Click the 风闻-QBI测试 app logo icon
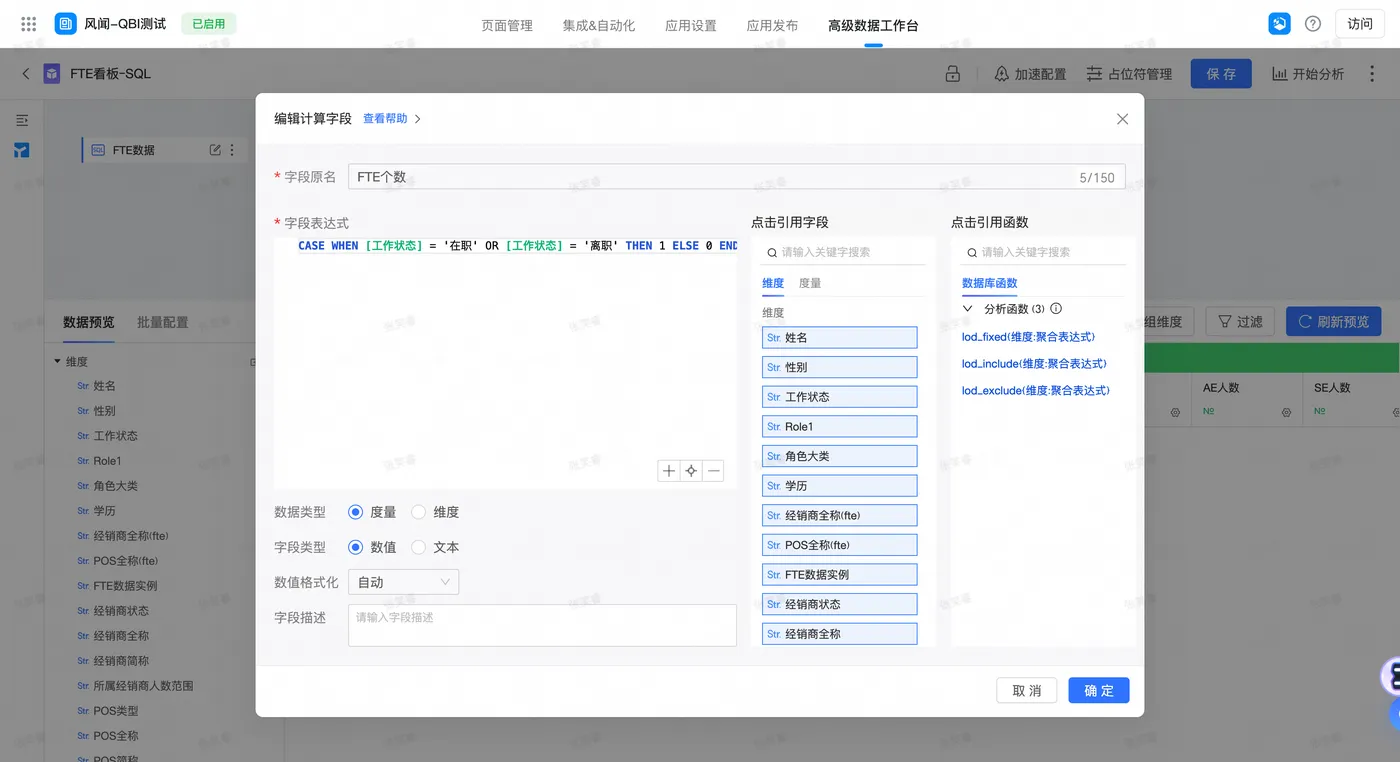 pos(65,24)
